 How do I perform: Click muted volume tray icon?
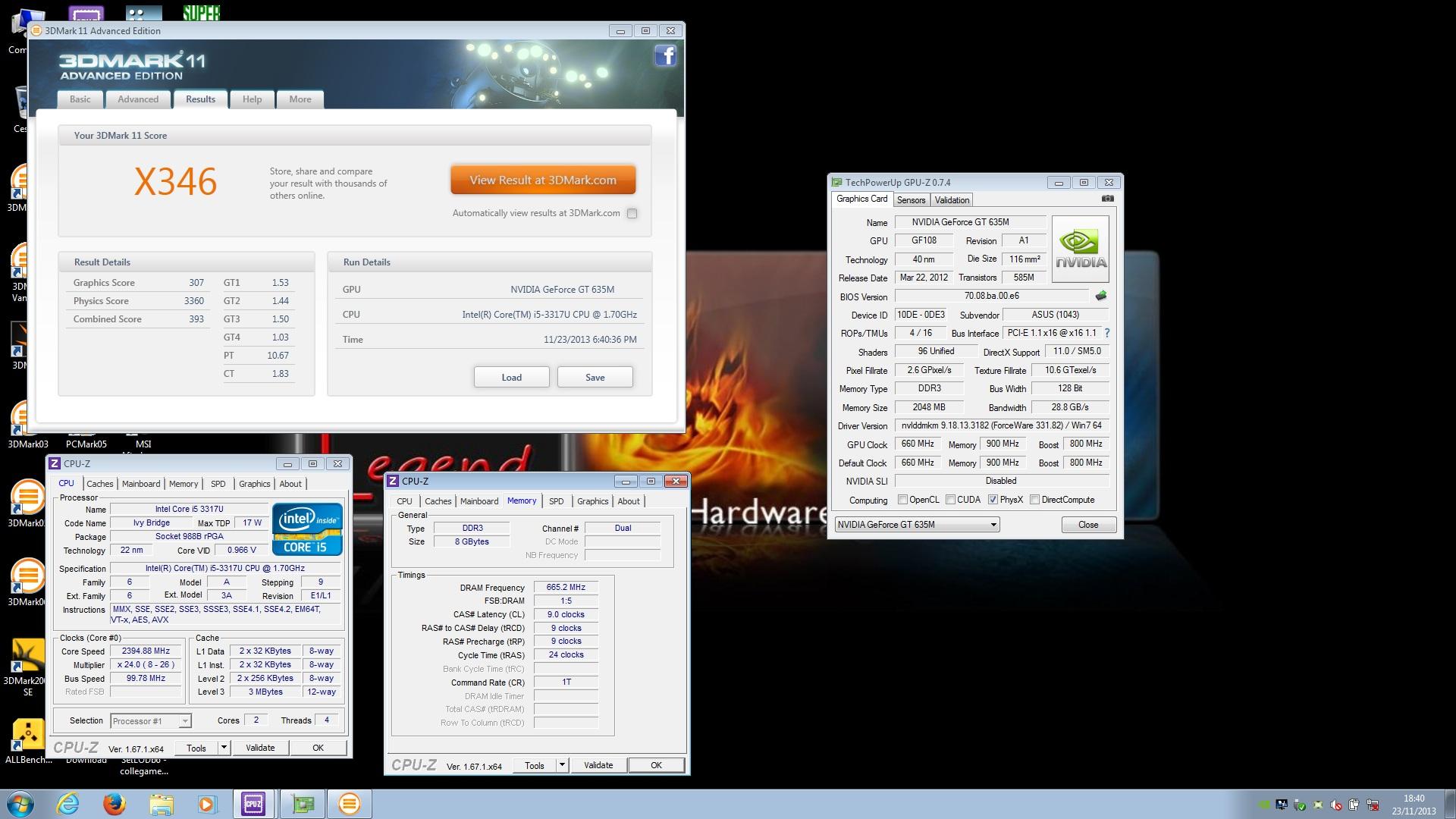coord(1335,805)
